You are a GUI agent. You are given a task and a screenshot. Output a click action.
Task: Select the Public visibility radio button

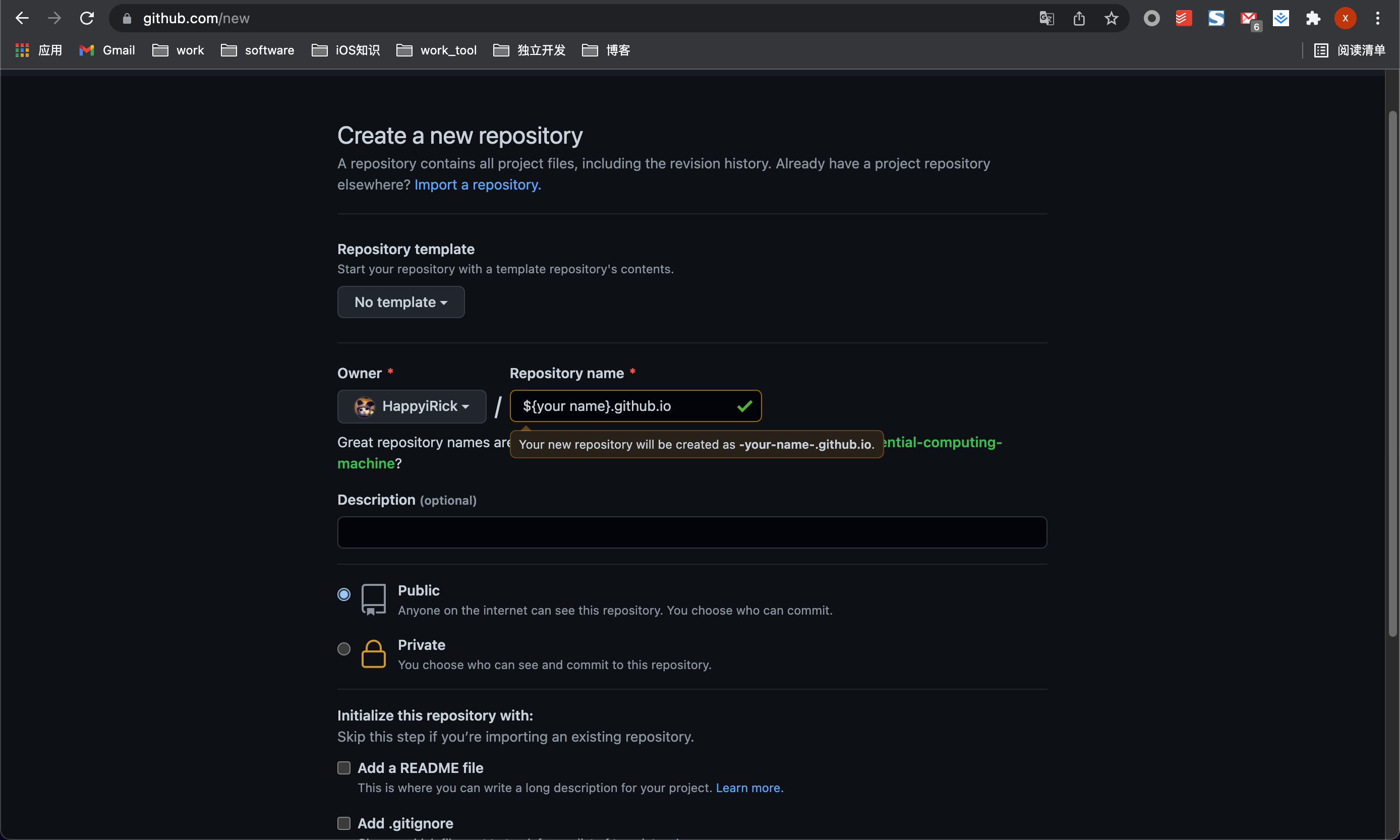click(343, 594)
